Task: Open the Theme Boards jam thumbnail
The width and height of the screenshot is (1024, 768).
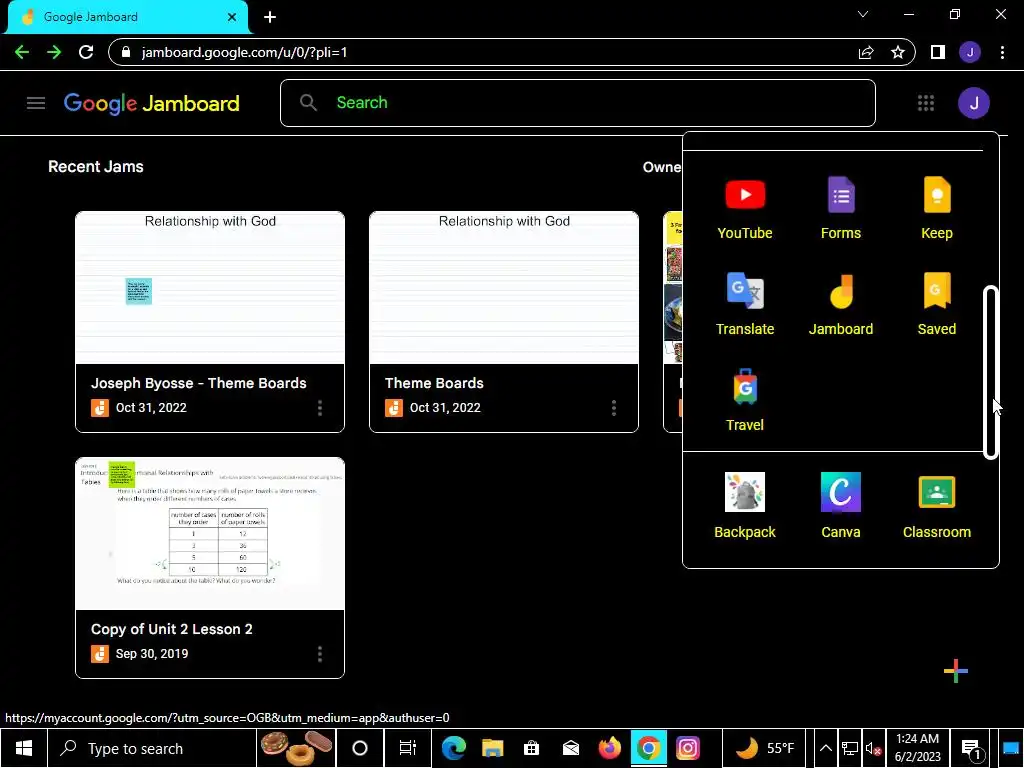Action: (504, 288)
